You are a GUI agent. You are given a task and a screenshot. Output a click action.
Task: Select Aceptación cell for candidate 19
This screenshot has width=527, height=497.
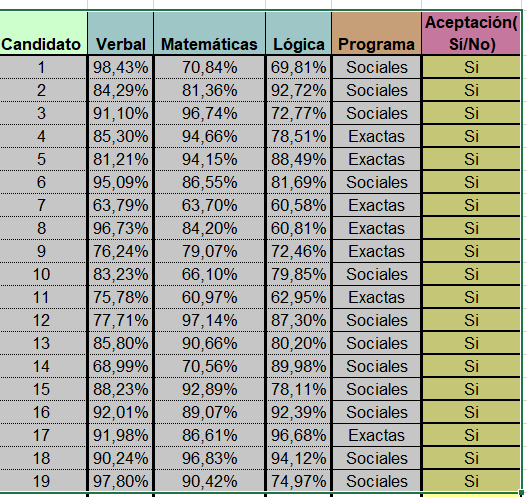pos(471,481)
